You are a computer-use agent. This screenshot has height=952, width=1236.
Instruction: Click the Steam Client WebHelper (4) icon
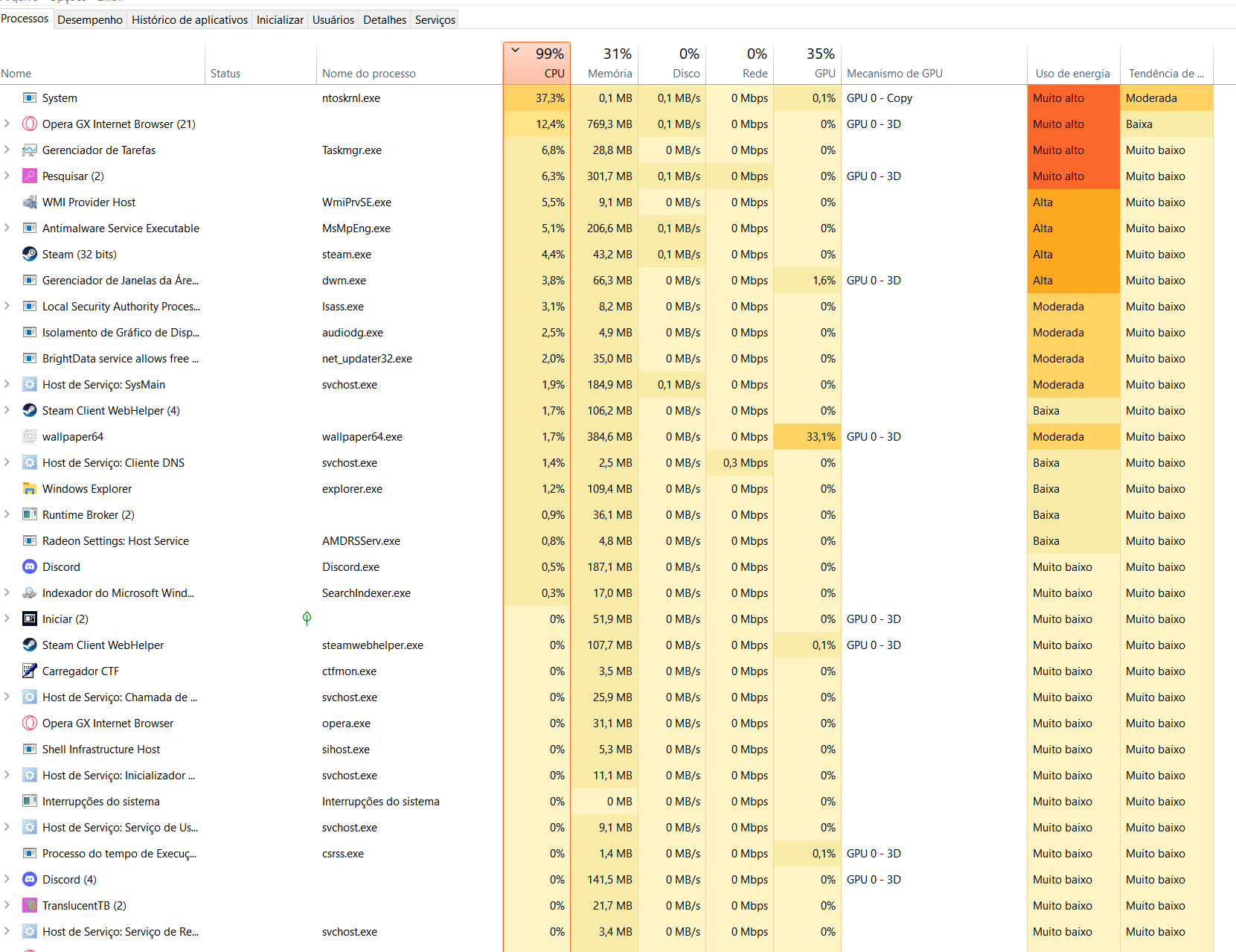[x=30, y=411]
